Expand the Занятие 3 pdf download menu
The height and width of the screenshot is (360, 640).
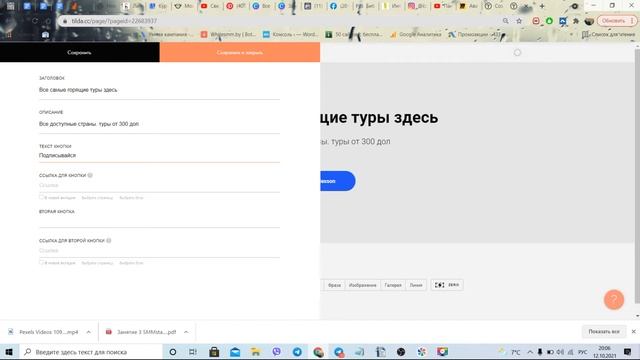click(186, 332)
